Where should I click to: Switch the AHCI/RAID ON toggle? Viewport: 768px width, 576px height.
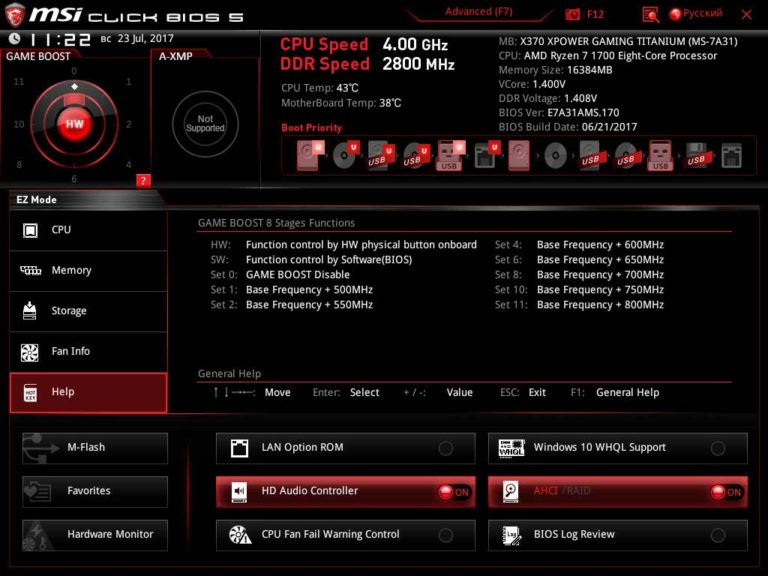(726, 492)
